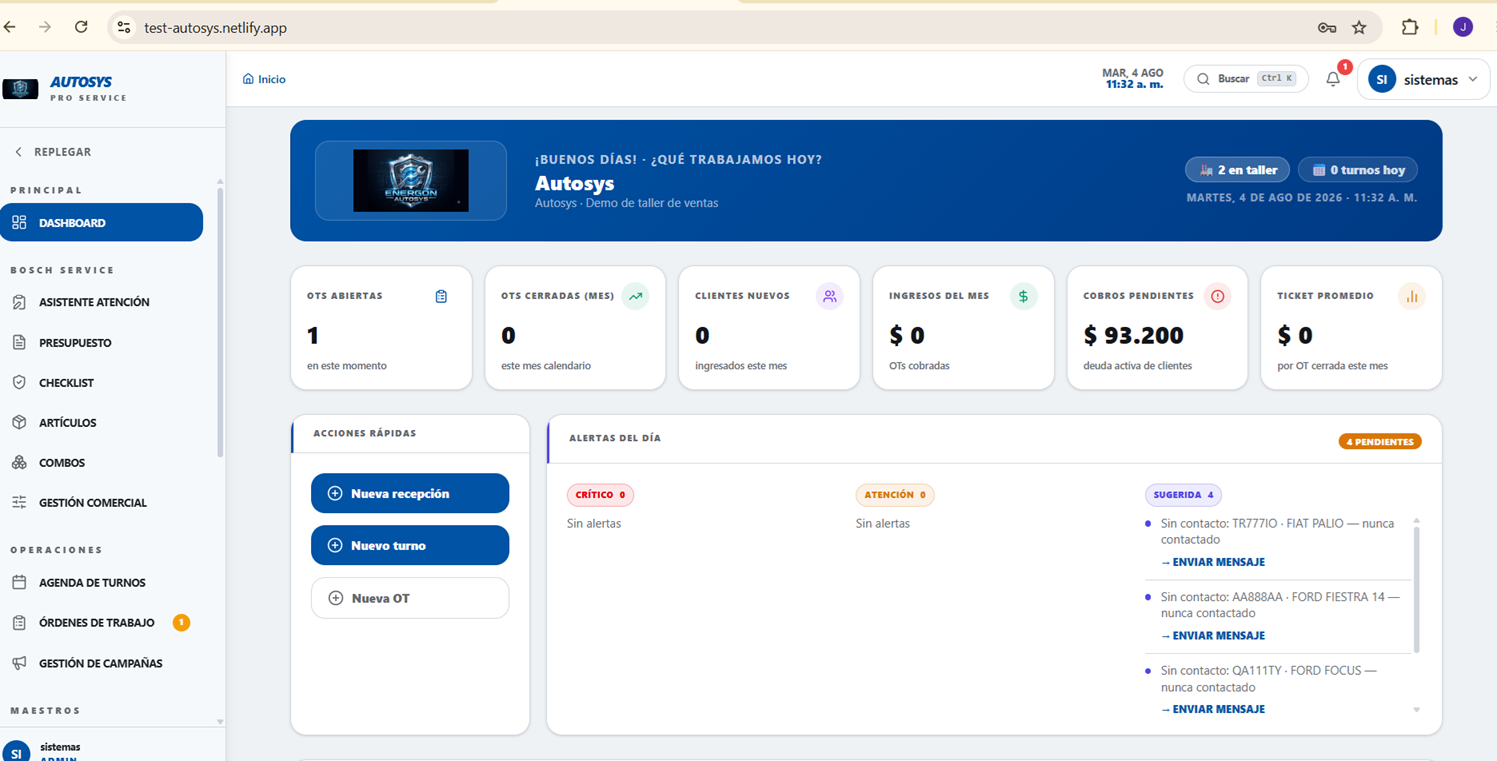1497x761 pixels.
Task: Open Dashboard in the sidebar
Action: 101,222
